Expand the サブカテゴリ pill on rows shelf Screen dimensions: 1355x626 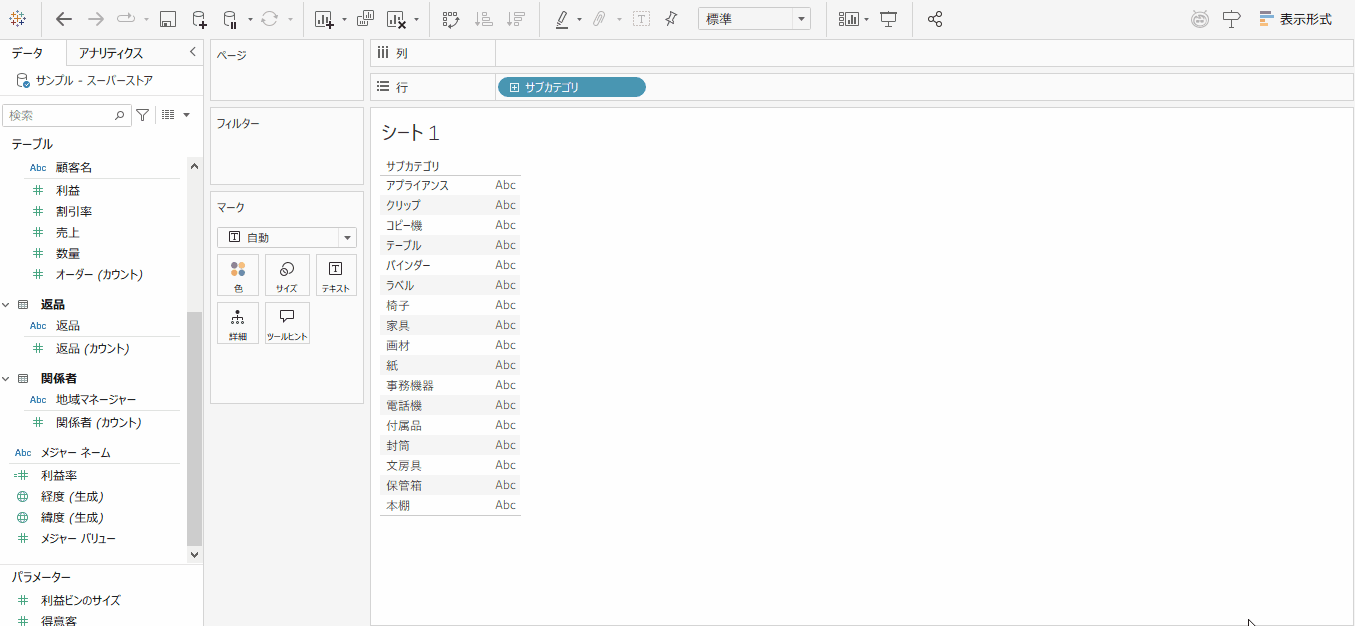(x=515, y=88)
